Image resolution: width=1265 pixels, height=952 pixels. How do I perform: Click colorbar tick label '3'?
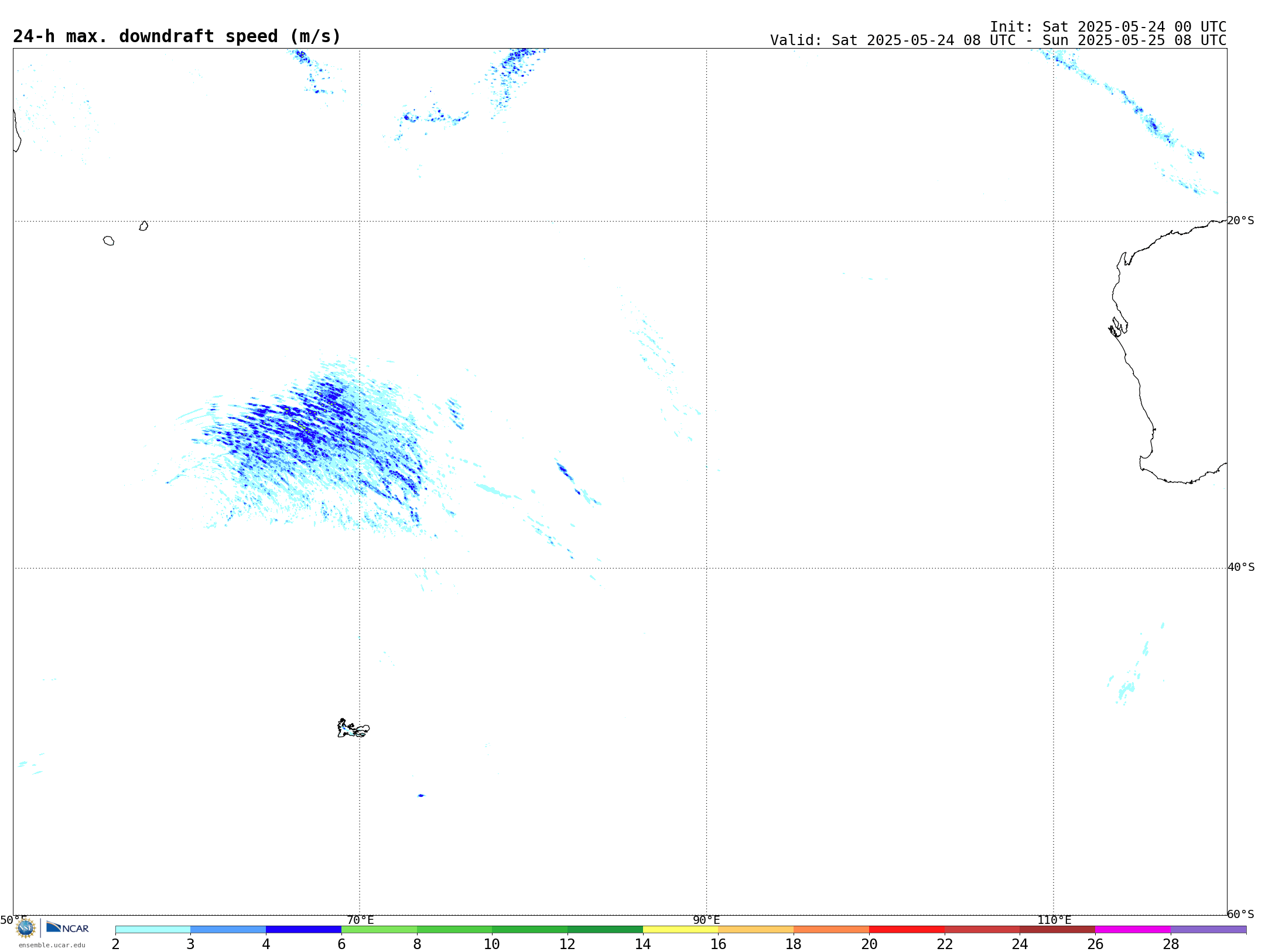coord(190,944)
